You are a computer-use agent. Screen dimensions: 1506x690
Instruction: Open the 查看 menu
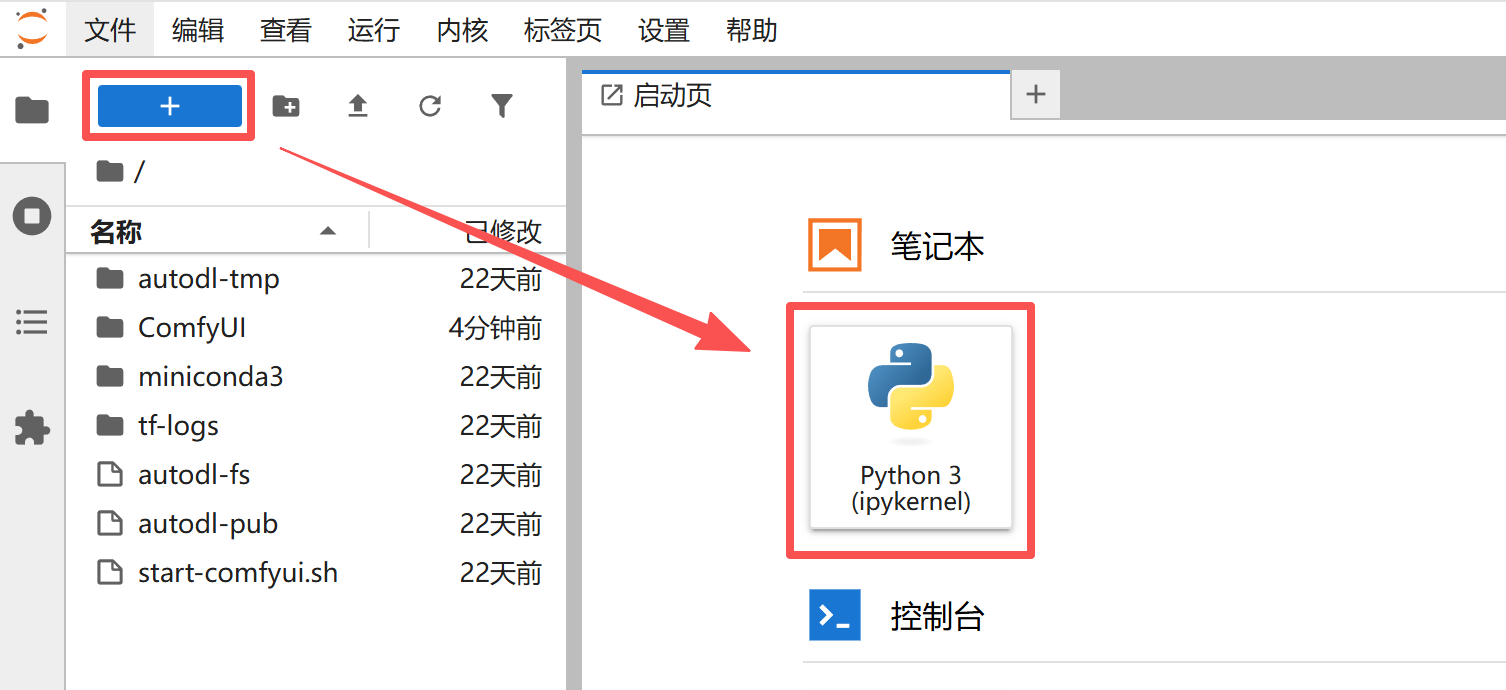(286, 30)
